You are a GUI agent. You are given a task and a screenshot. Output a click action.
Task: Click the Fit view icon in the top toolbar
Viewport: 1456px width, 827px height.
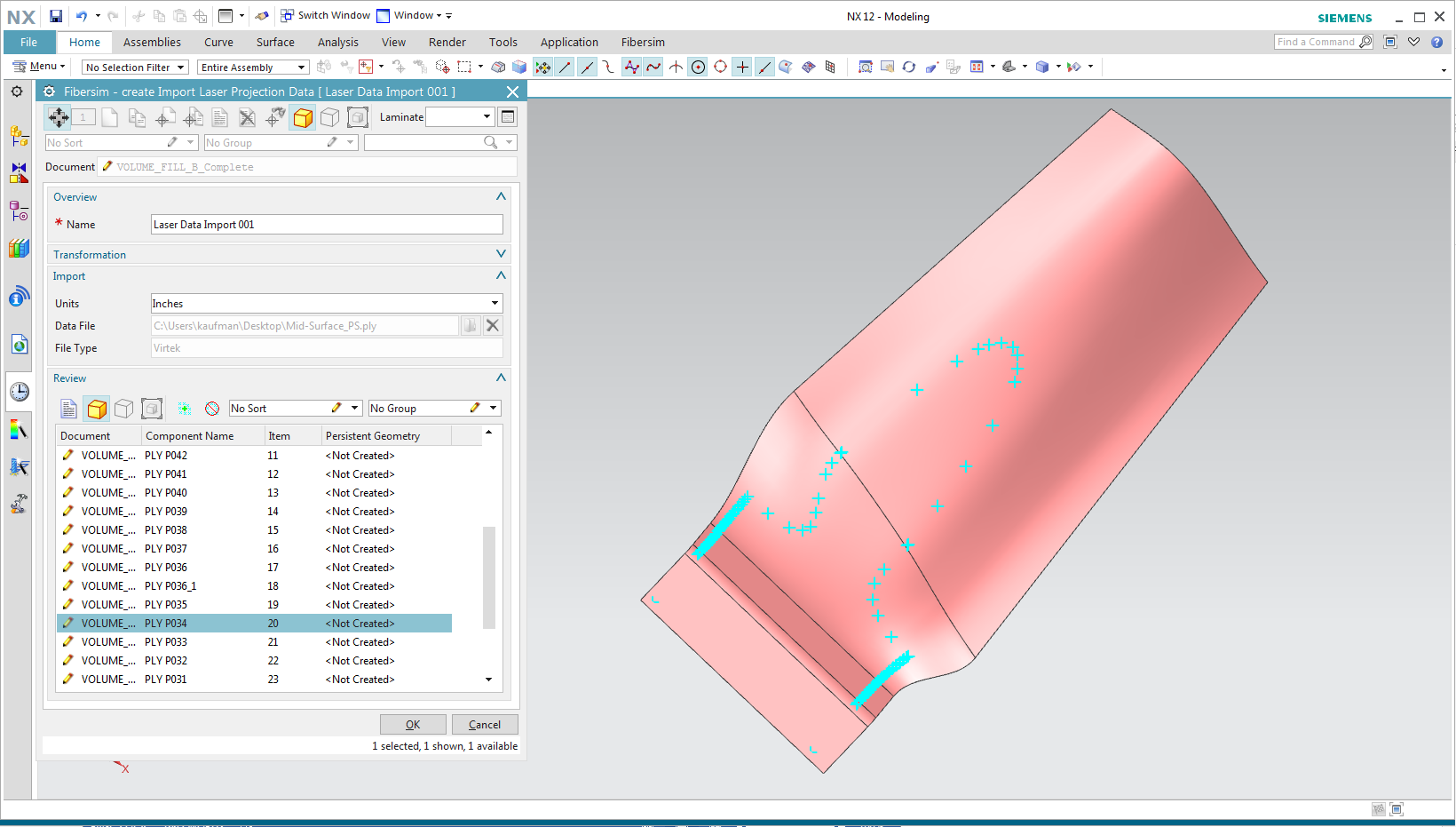(x=865, y=67)
